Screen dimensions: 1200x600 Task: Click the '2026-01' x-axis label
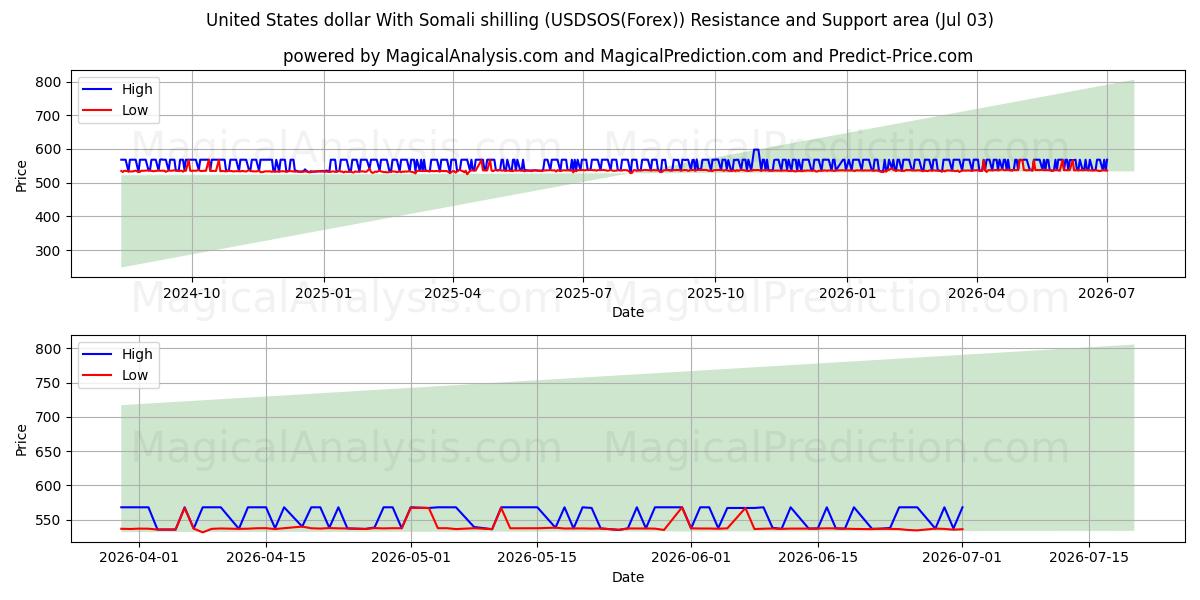847,295
